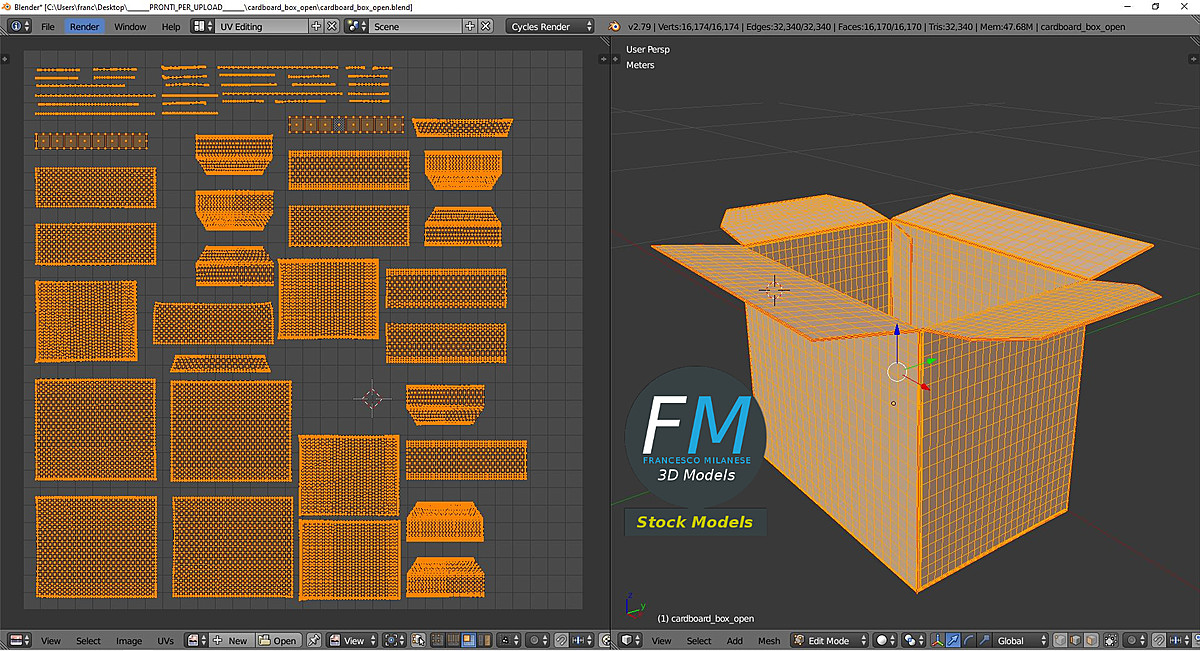Switch to face select mode in viewport header
This screenshot has width=1200, height=651.
(1090, 643)
